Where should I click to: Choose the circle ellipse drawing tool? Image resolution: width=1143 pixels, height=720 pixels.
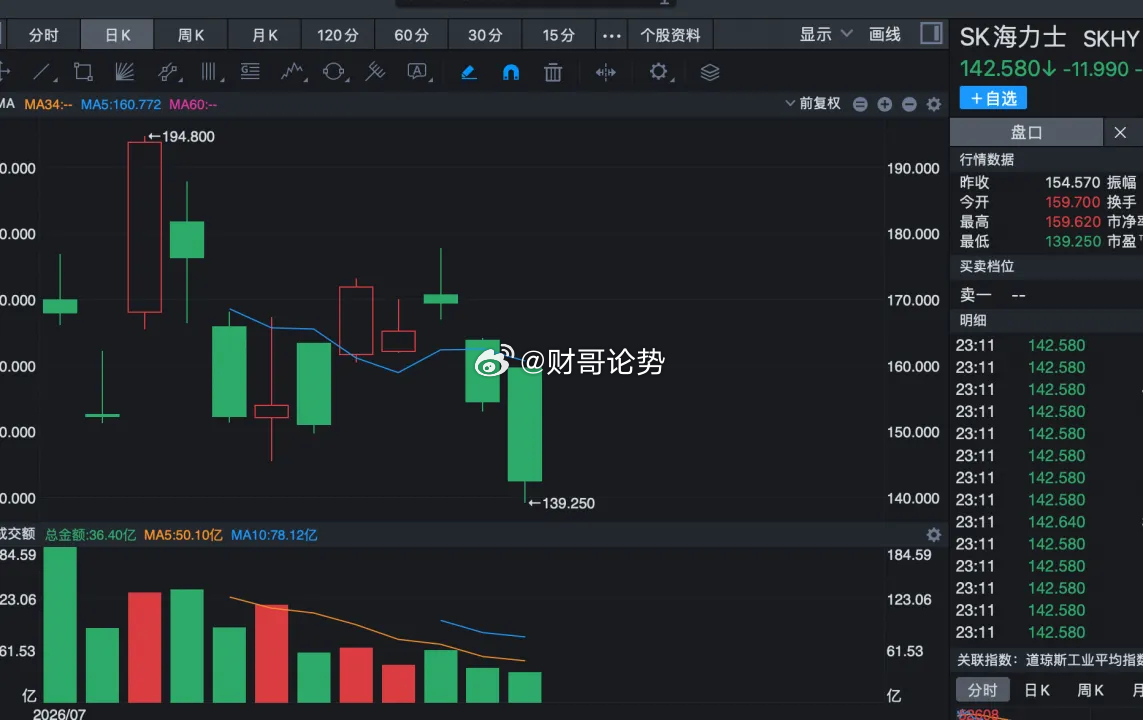click(334, 71)
